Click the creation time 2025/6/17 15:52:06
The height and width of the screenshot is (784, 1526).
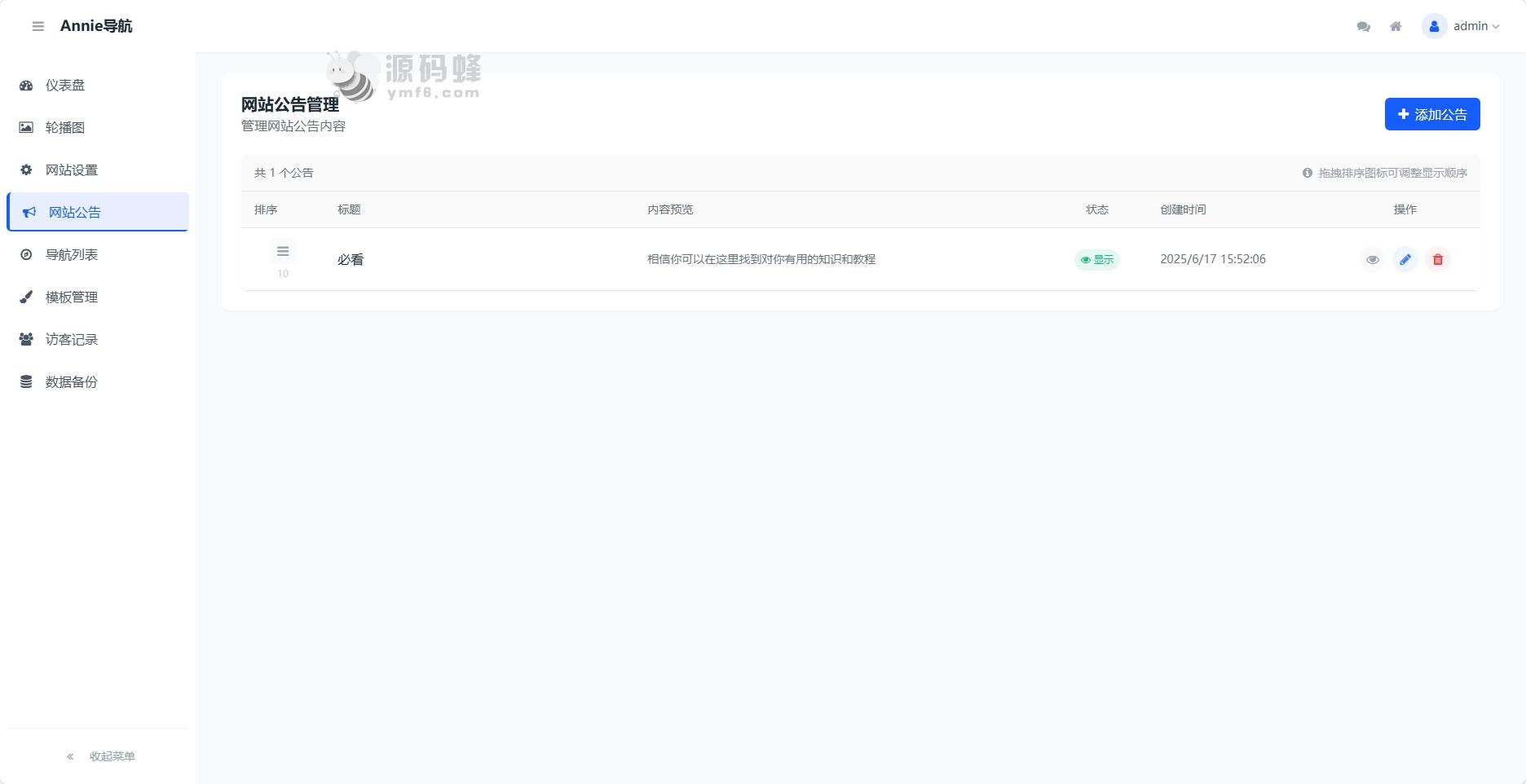[x=1213, y=259]
